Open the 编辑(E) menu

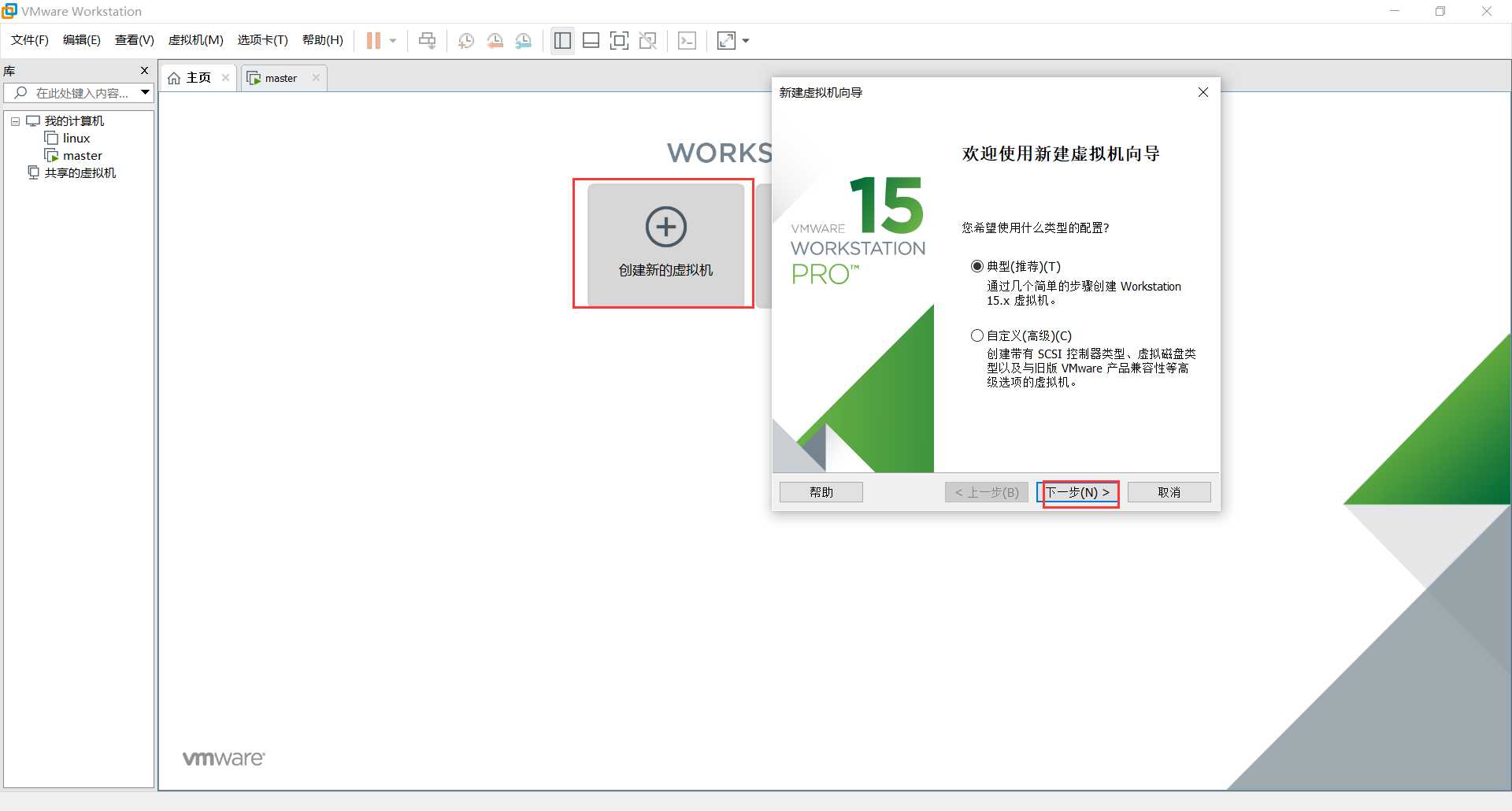(x=82, y=40)
